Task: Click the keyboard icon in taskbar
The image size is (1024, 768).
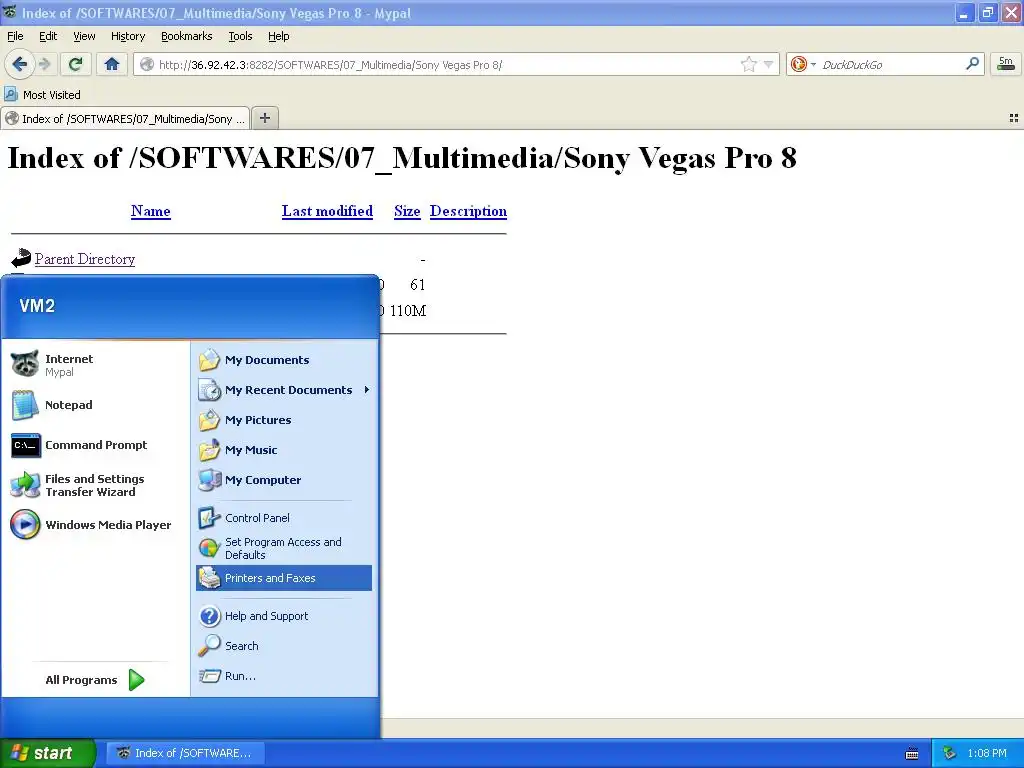Action: 912,754
